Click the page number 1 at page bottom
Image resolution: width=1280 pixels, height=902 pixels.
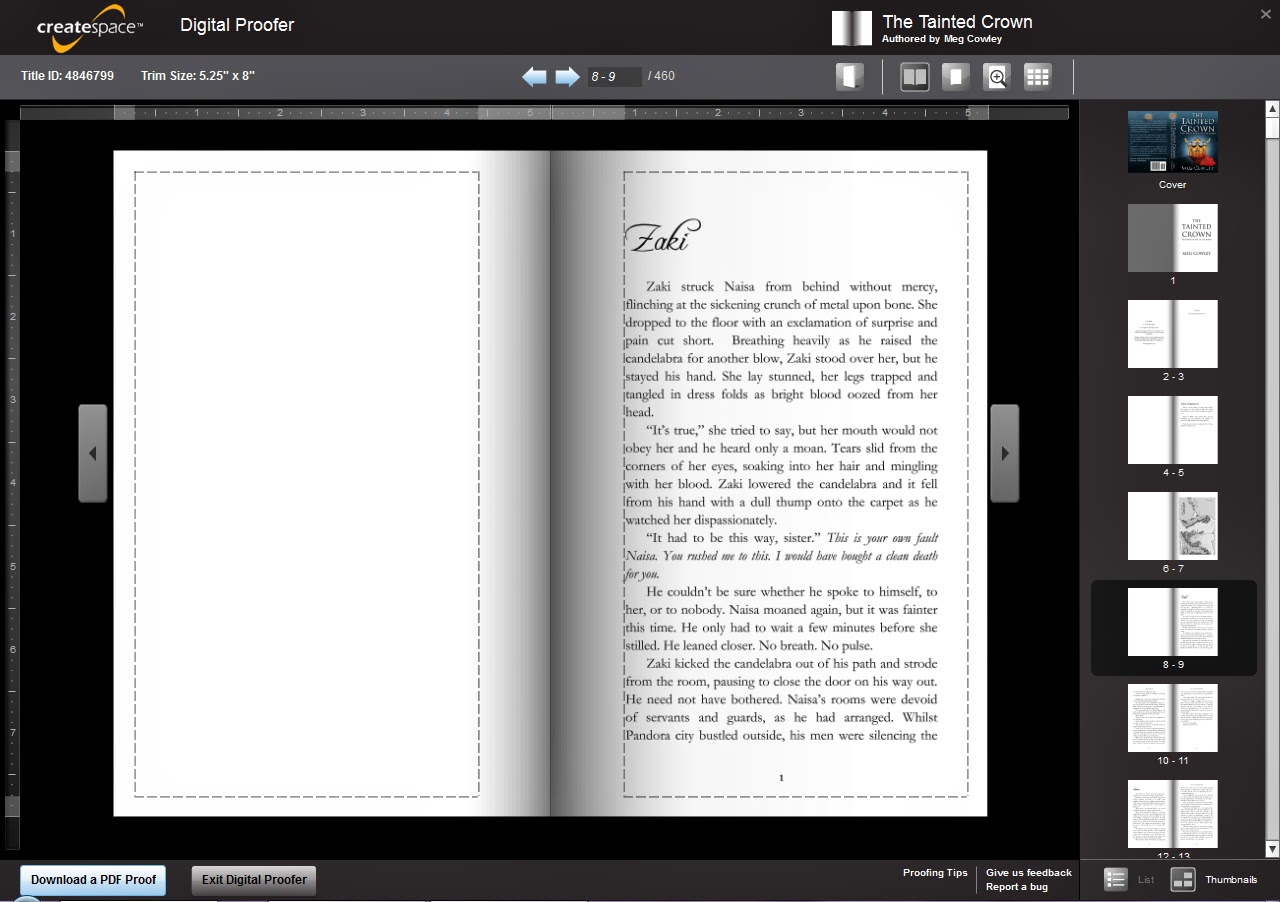(781, 777)
